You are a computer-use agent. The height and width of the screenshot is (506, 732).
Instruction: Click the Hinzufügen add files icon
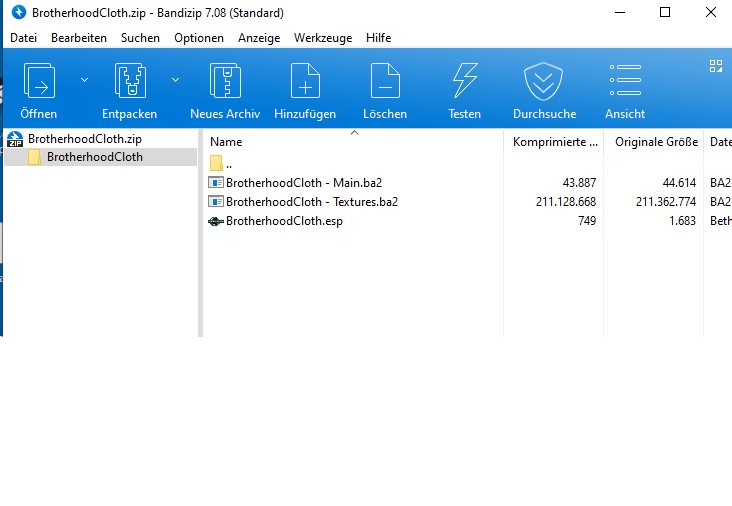305,81
